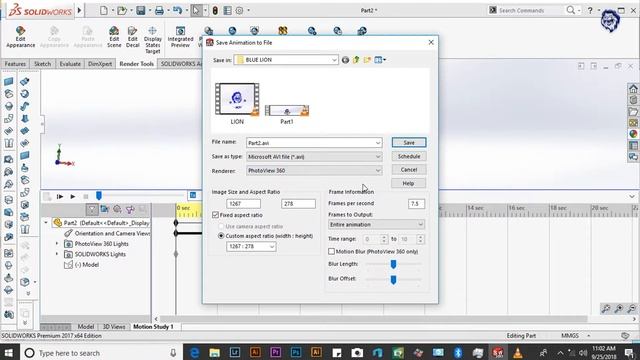Switch to the Features tab
Image resolution: width=640 pixels, height=360 pixels.
pos(15,64)
